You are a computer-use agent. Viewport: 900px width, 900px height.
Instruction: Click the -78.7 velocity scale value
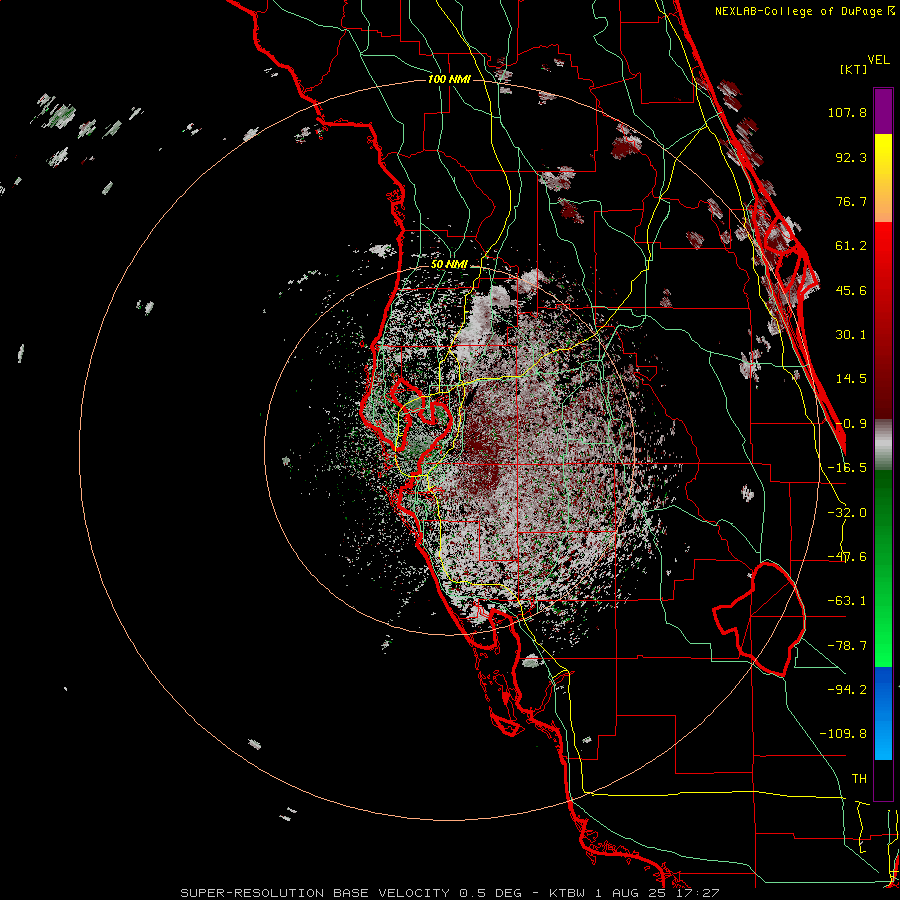[x=847, y=646]
